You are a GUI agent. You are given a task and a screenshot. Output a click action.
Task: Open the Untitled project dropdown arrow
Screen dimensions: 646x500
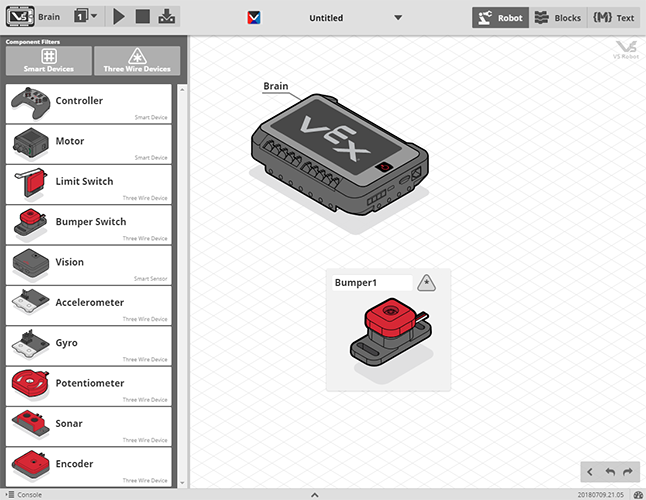tap(398, 18)
